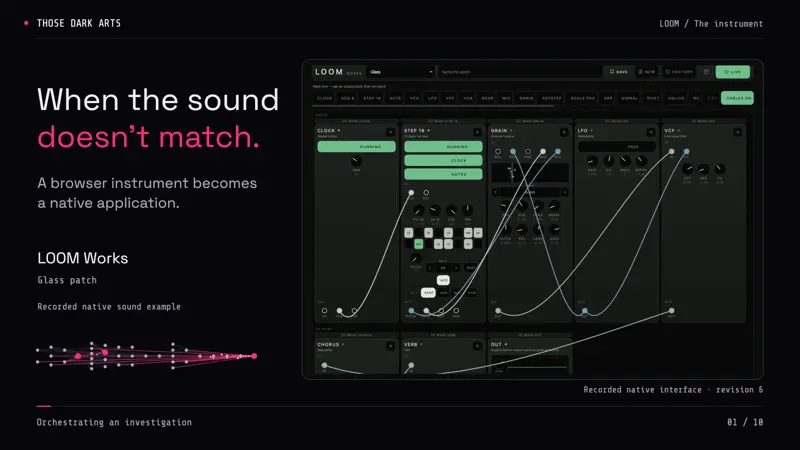Viewport: 800px width, 450px height.
Task: Close the GRAIN module
Action: (x=564, y=132)
